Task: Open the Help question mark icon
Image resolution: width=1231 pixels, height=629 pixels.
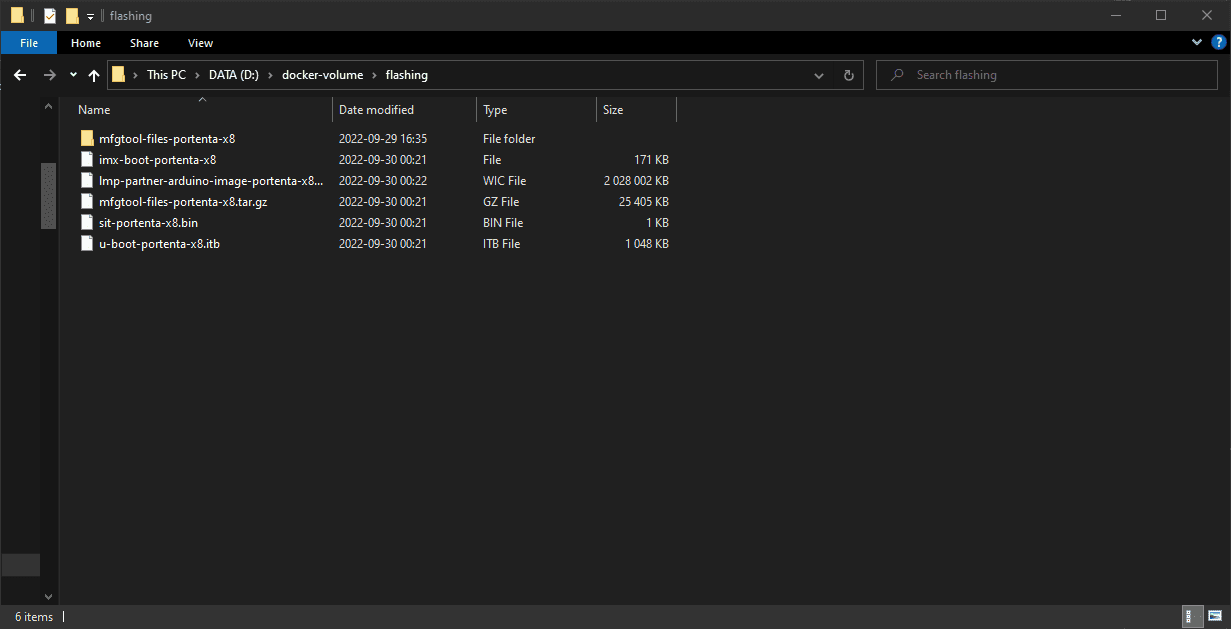Action: tap(1218, 43)
